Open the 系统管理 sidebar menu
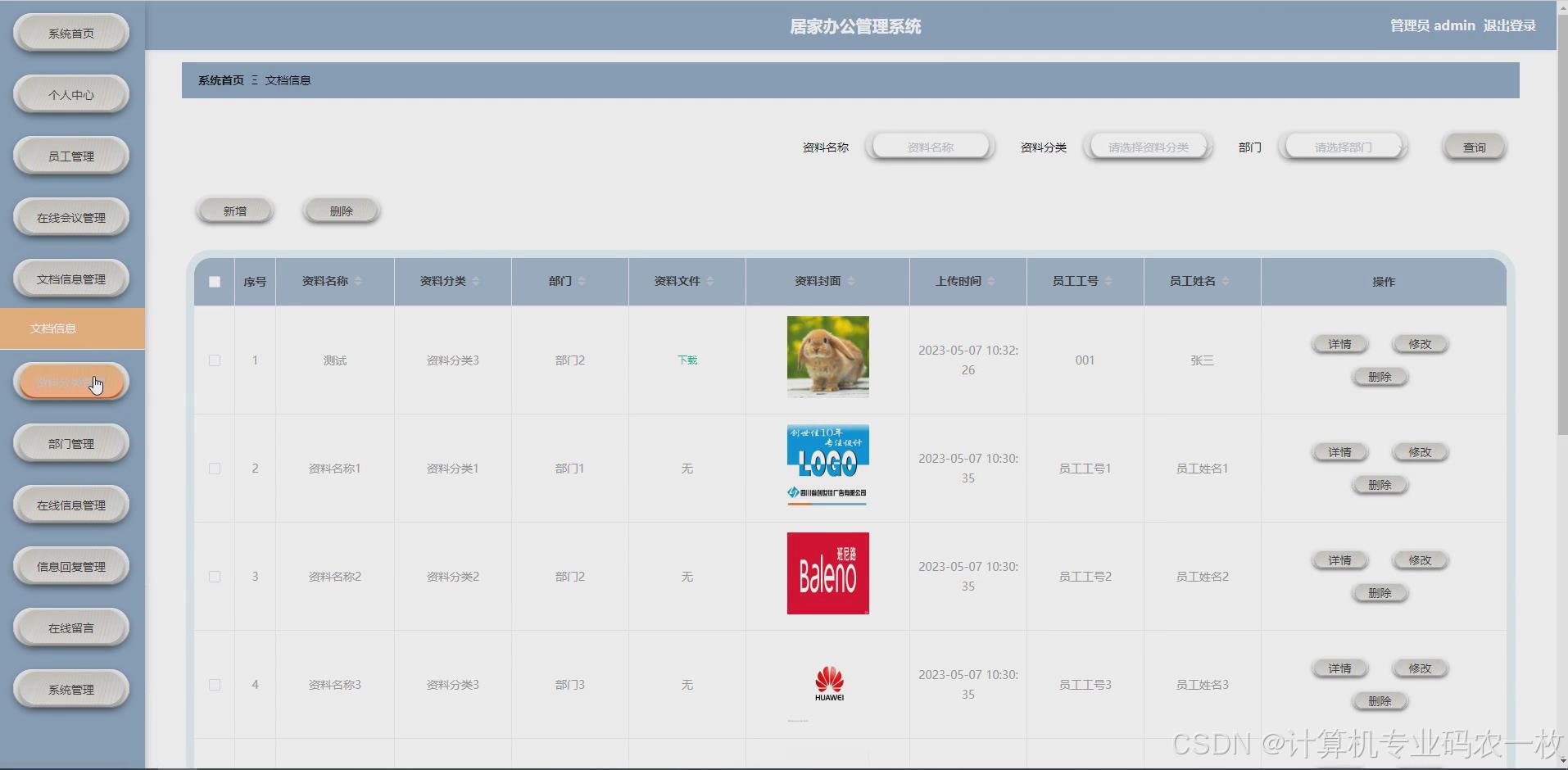Screen dimensions: 1568x770 point(70,688)
